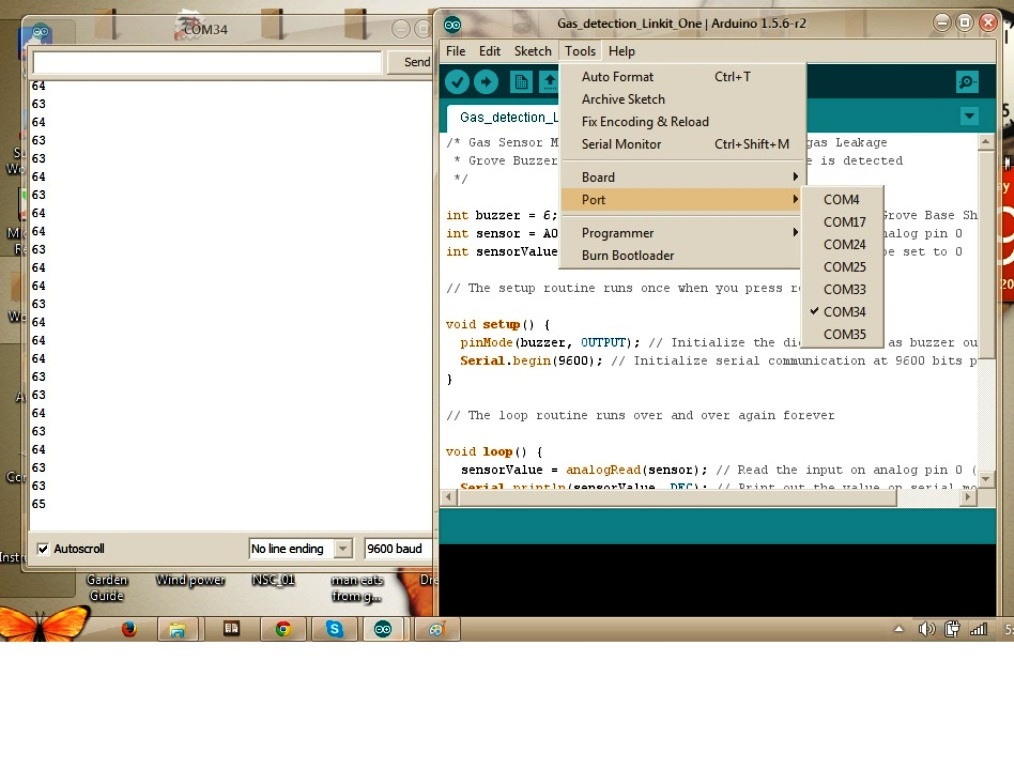Click the Arduino taskbar icon
Image resolution: width=1014 pixels, height=768 pixels.
(x=382, y=629)
